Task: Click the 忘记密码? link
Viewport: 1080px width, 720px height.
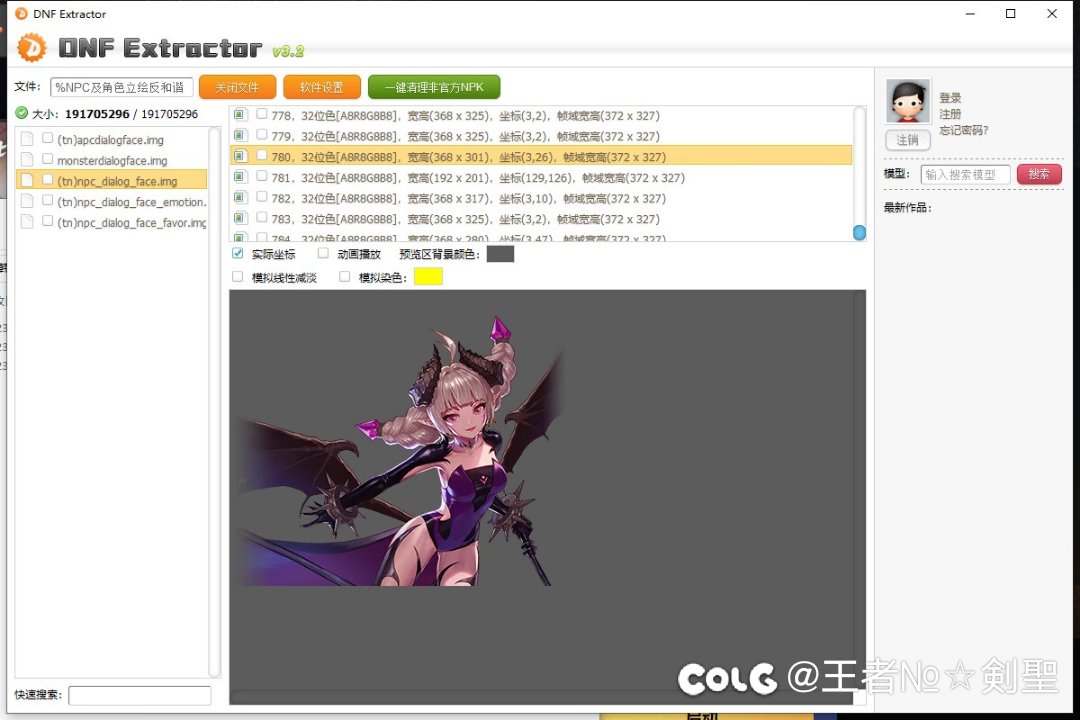Action: click(x=964, y=130)
